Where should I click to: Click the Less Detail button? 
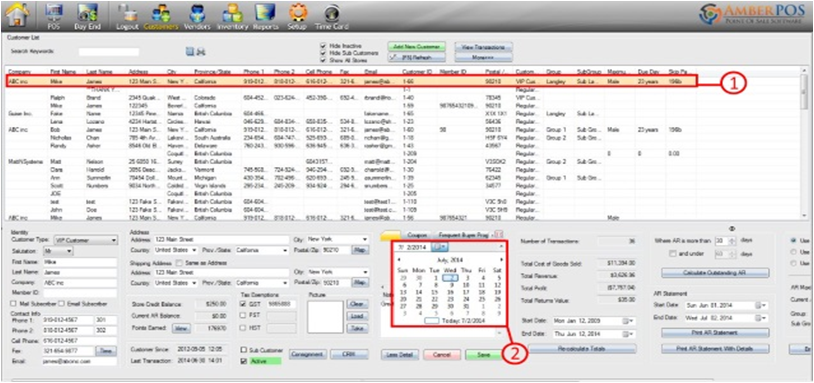[x=400, y=355]
